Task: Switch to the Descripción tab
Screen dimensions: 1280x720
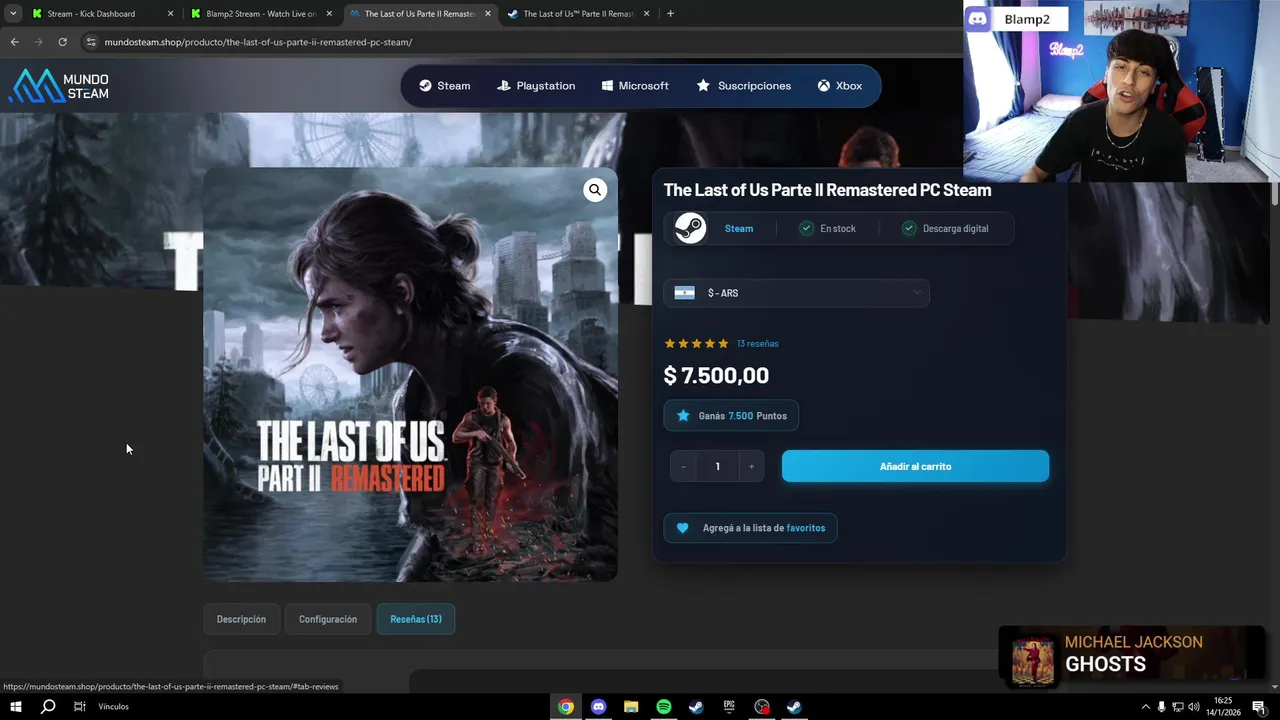Action: pyautogui.click(x=241, y=619)
